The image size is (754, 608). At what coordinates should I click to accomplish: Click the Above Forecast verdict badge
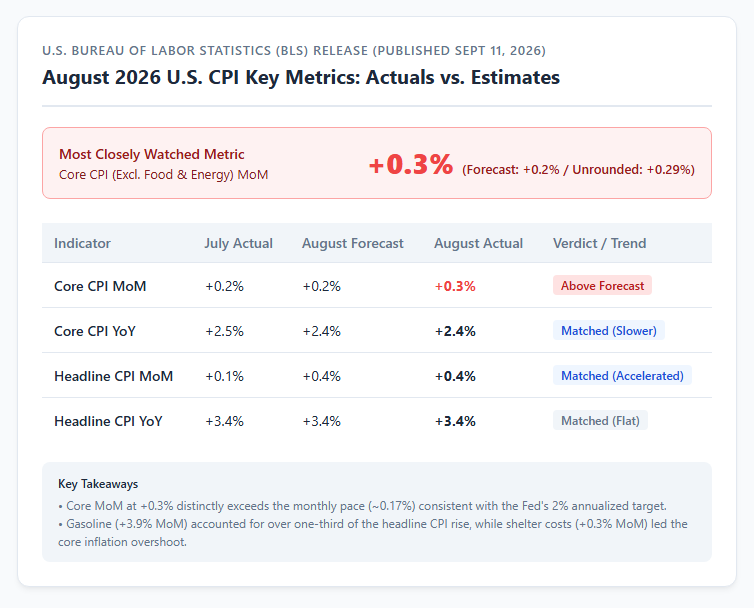click(x=602, y=285)
